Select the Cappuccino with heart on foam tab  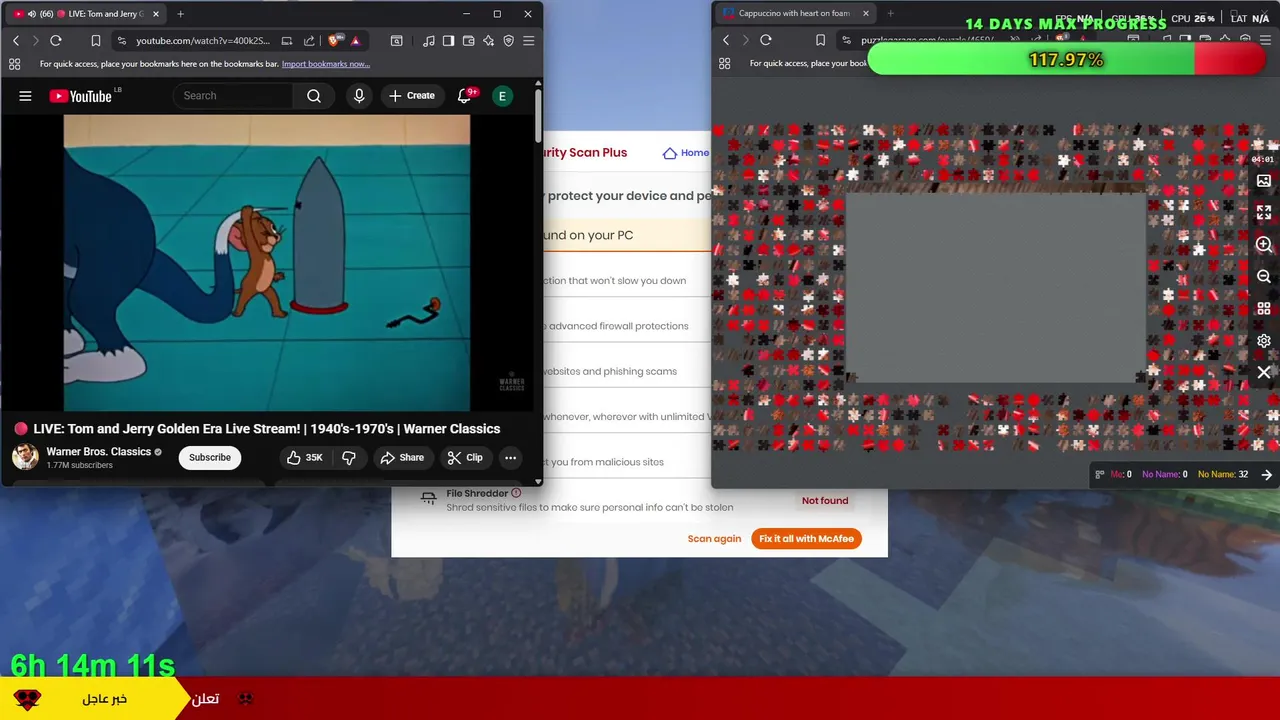click(796, 13)
